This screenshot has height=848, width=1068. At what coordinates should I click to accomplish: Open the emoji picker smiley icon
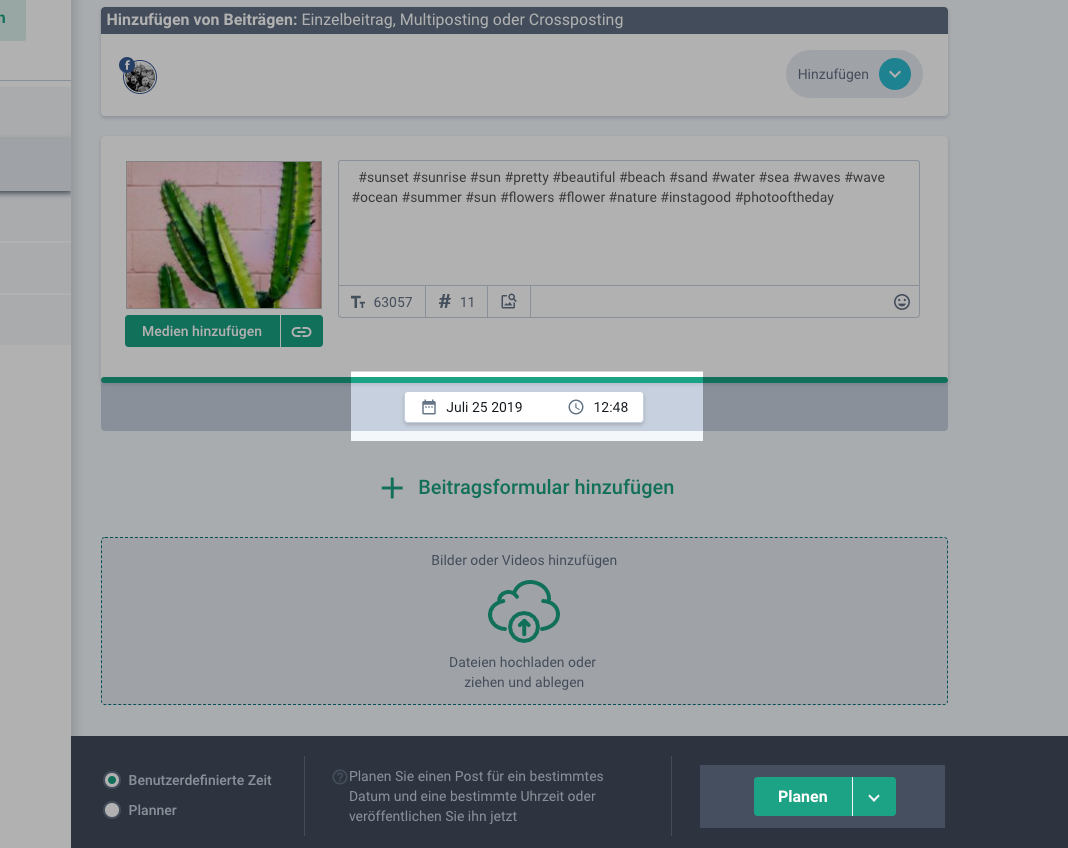click(902, 302)
